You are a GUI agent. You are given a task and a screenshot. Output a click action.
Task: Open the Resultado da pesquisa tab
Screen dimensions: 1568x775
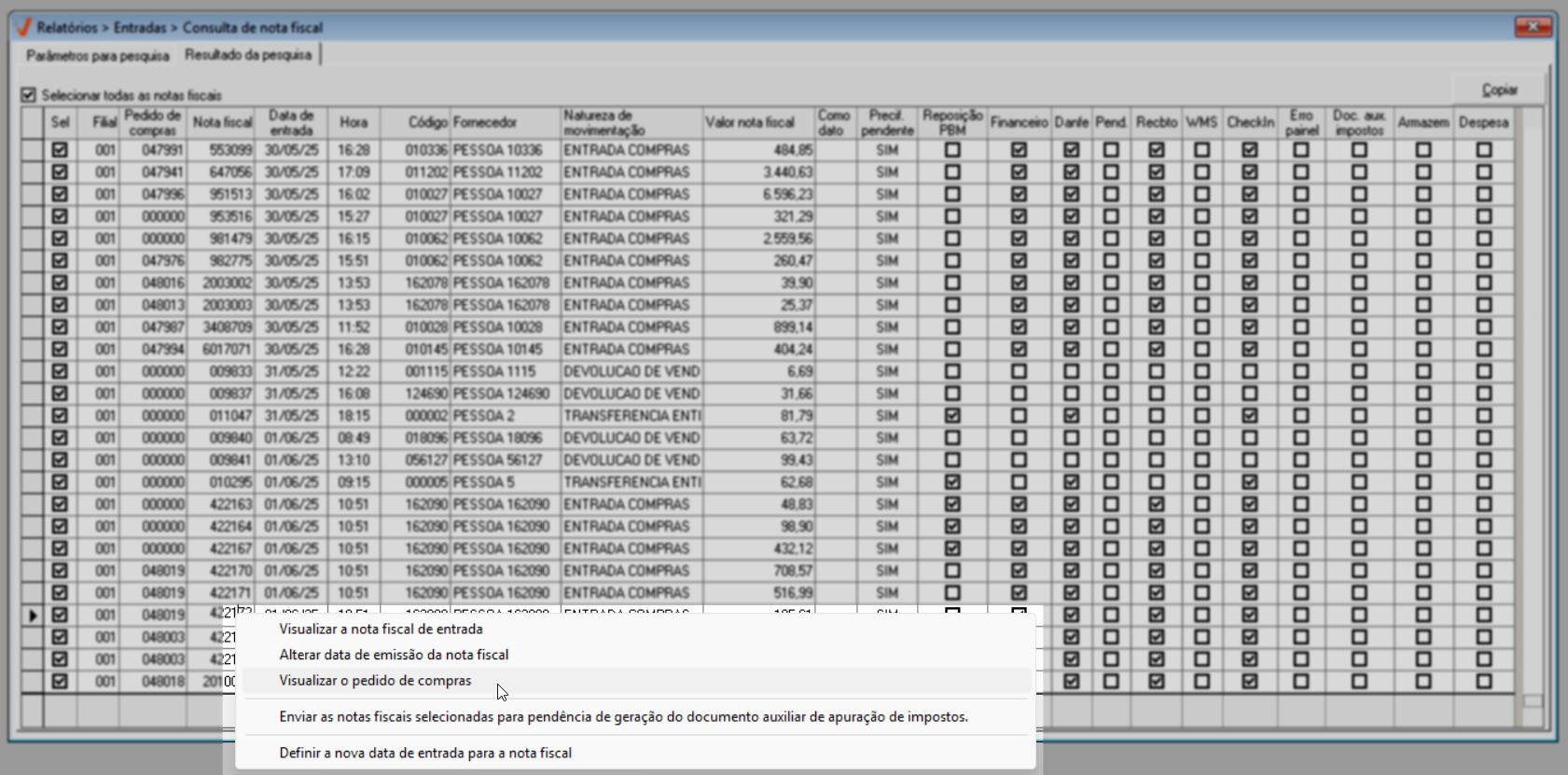[x=248, y=55]
